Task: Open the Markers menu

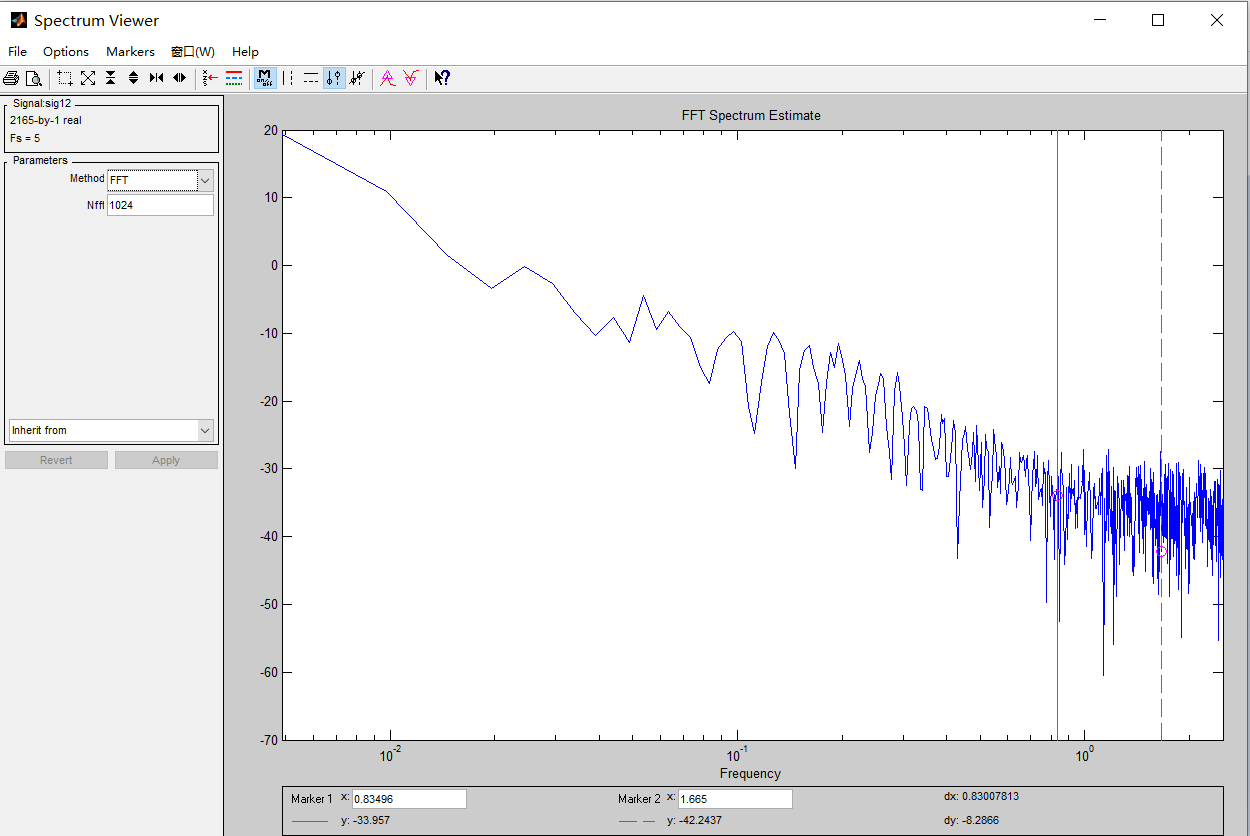Action: [130, 51]
